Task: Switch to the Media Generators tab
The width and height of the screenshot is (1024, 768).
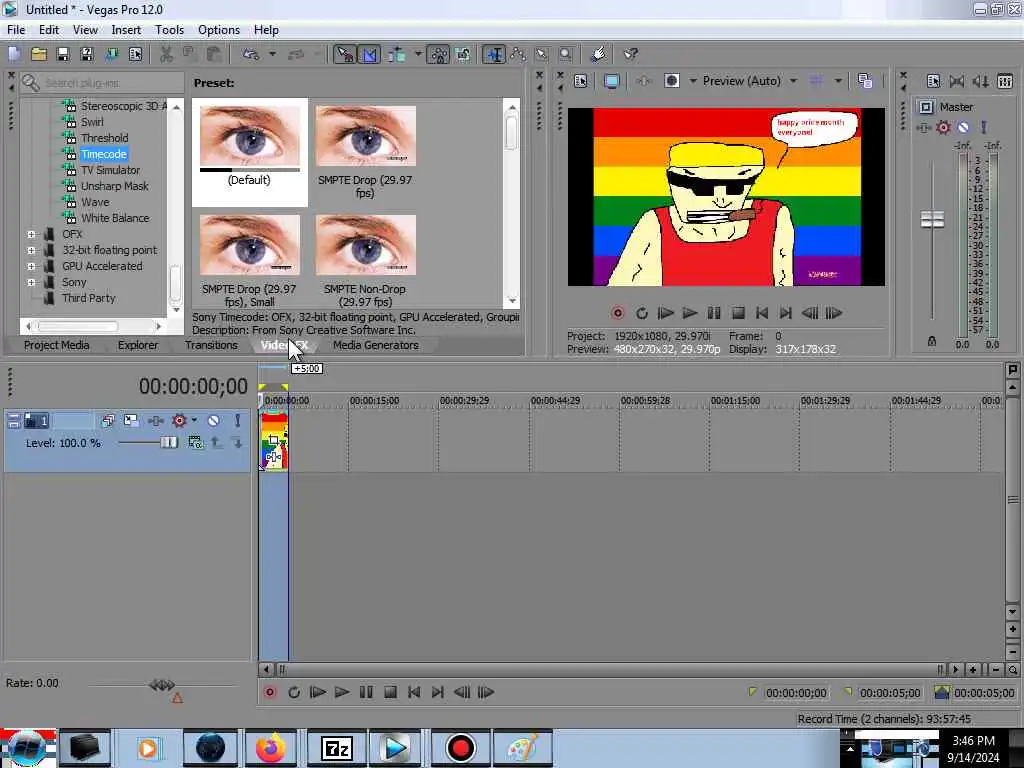Action: [x=376, y=345]
